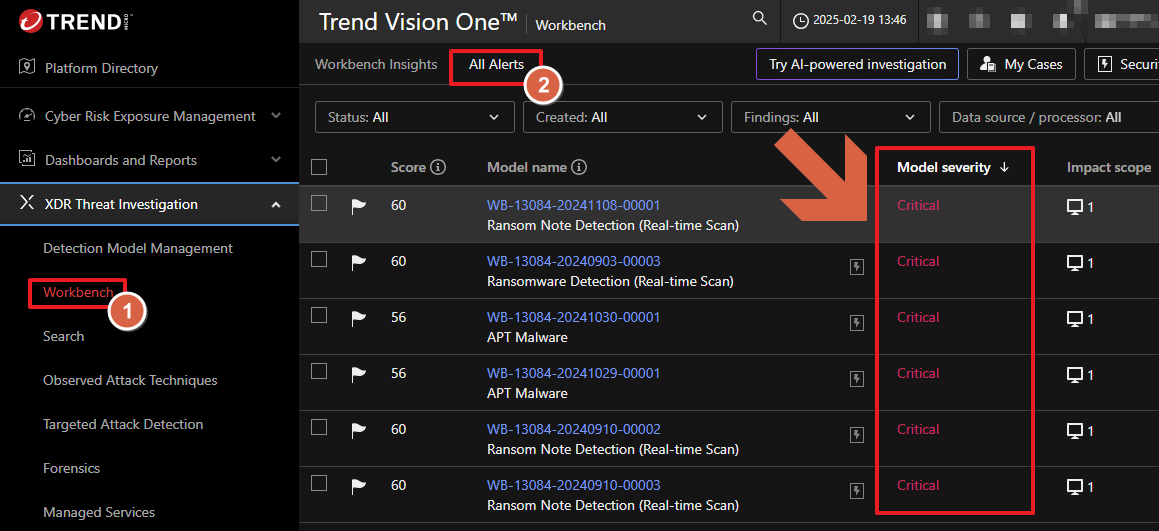Image resolution: width=1159 pixels, height=531 pixels.
Task: Click the Score column info icon
Action: pos(438,168)
